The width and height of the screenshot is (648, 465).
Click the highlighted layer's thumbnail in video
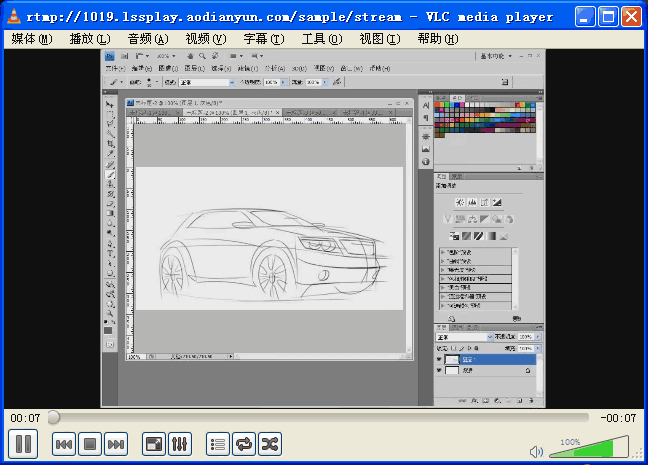pos(452,359)
